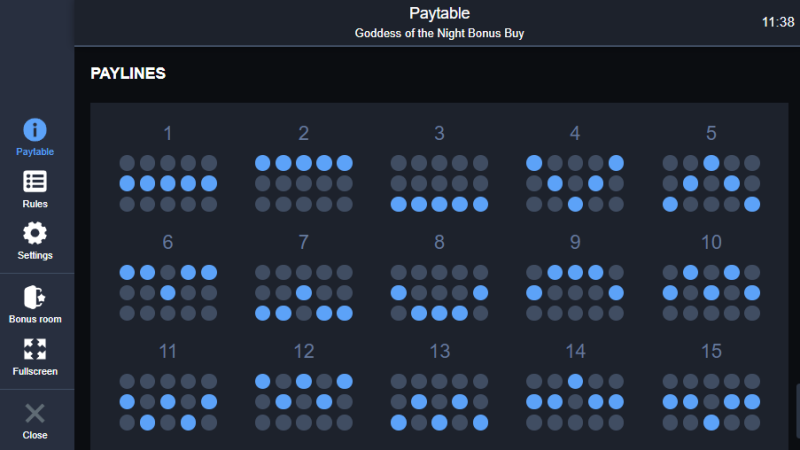Select payline 1 diagram
The image size is (800, 450).
coord(168,184)
